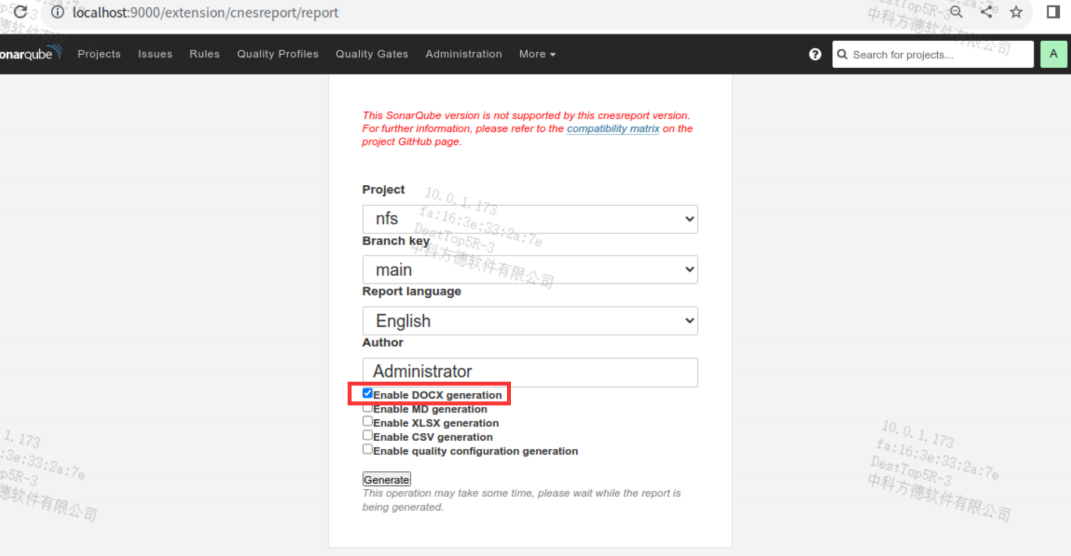Go to SonarQube home via logo
The image size is (1071, 556).
30,53
